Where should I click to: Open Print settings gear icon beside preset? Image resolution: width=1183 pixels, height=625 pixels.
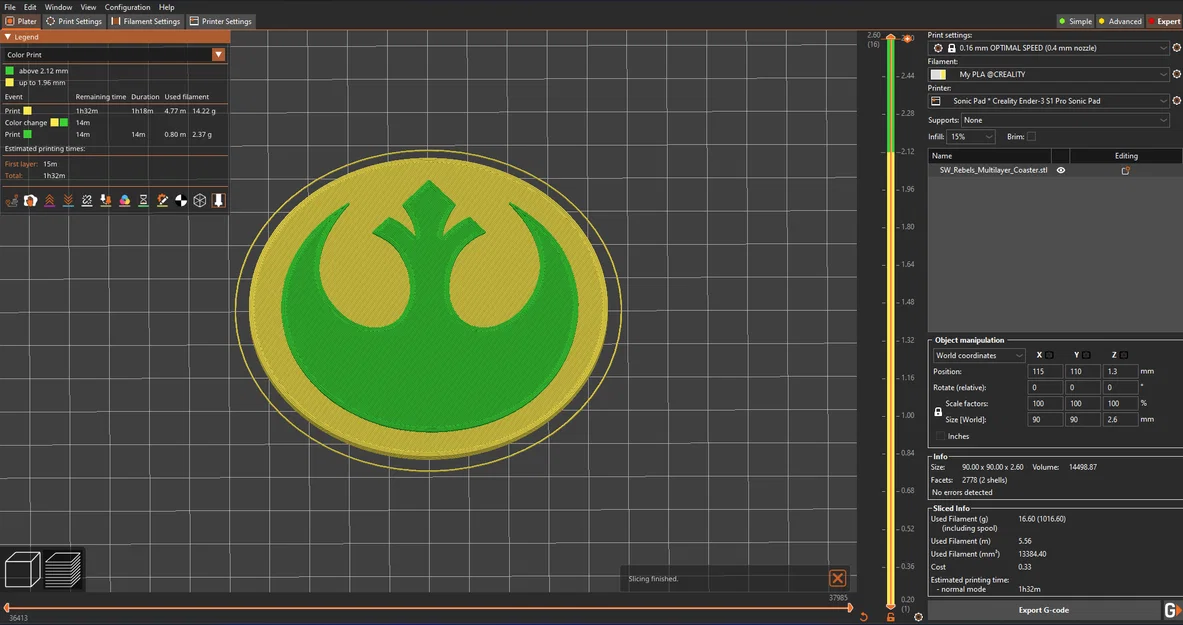pos(1176,48)
